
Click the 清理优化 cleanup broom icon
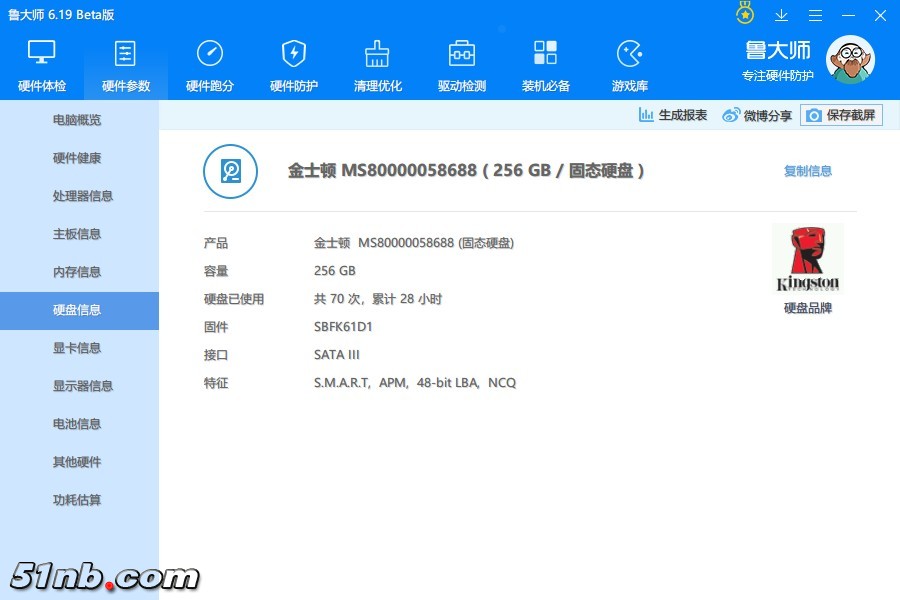click(378, 54)
